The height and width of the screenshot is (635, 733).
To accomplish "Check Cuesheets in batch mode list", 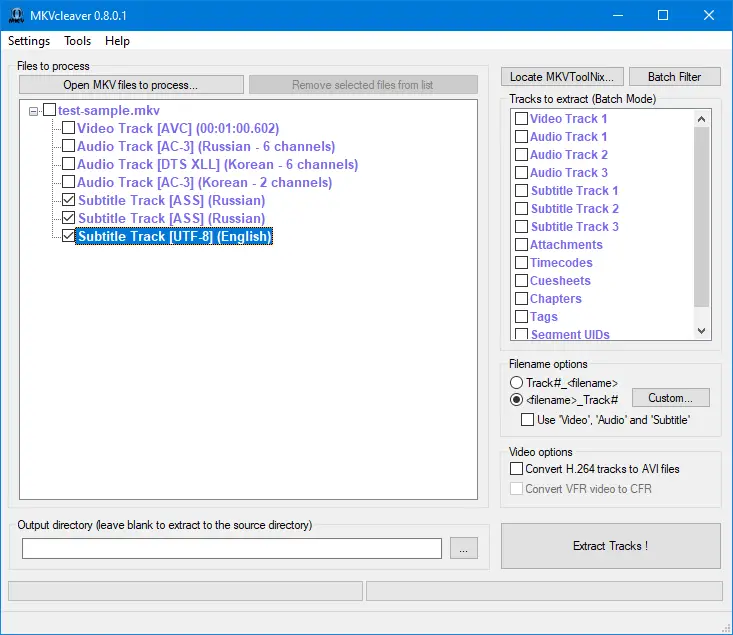I will pyautogui.click(x=521, y=281).
